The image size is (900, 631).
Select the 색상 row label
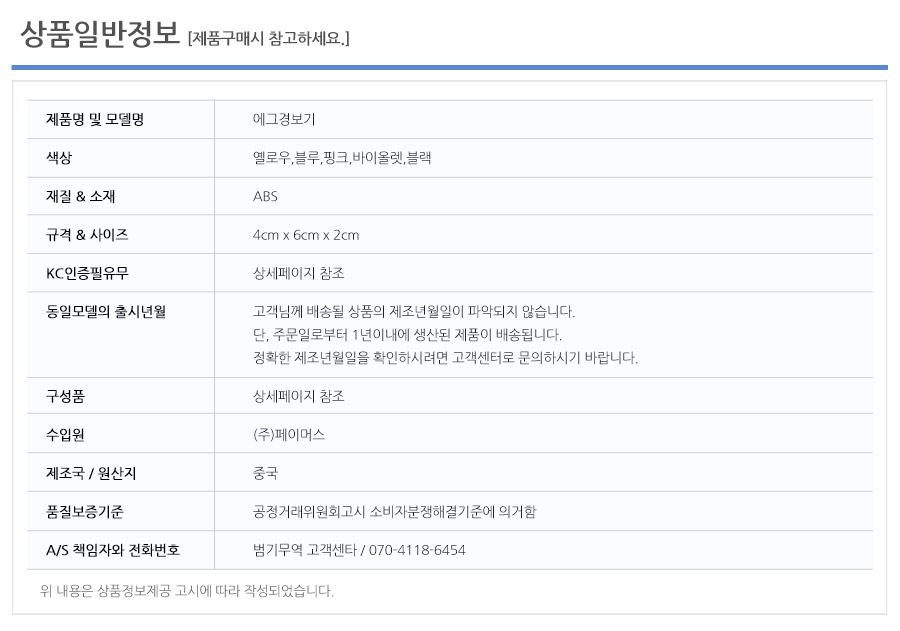coord(59,158)
